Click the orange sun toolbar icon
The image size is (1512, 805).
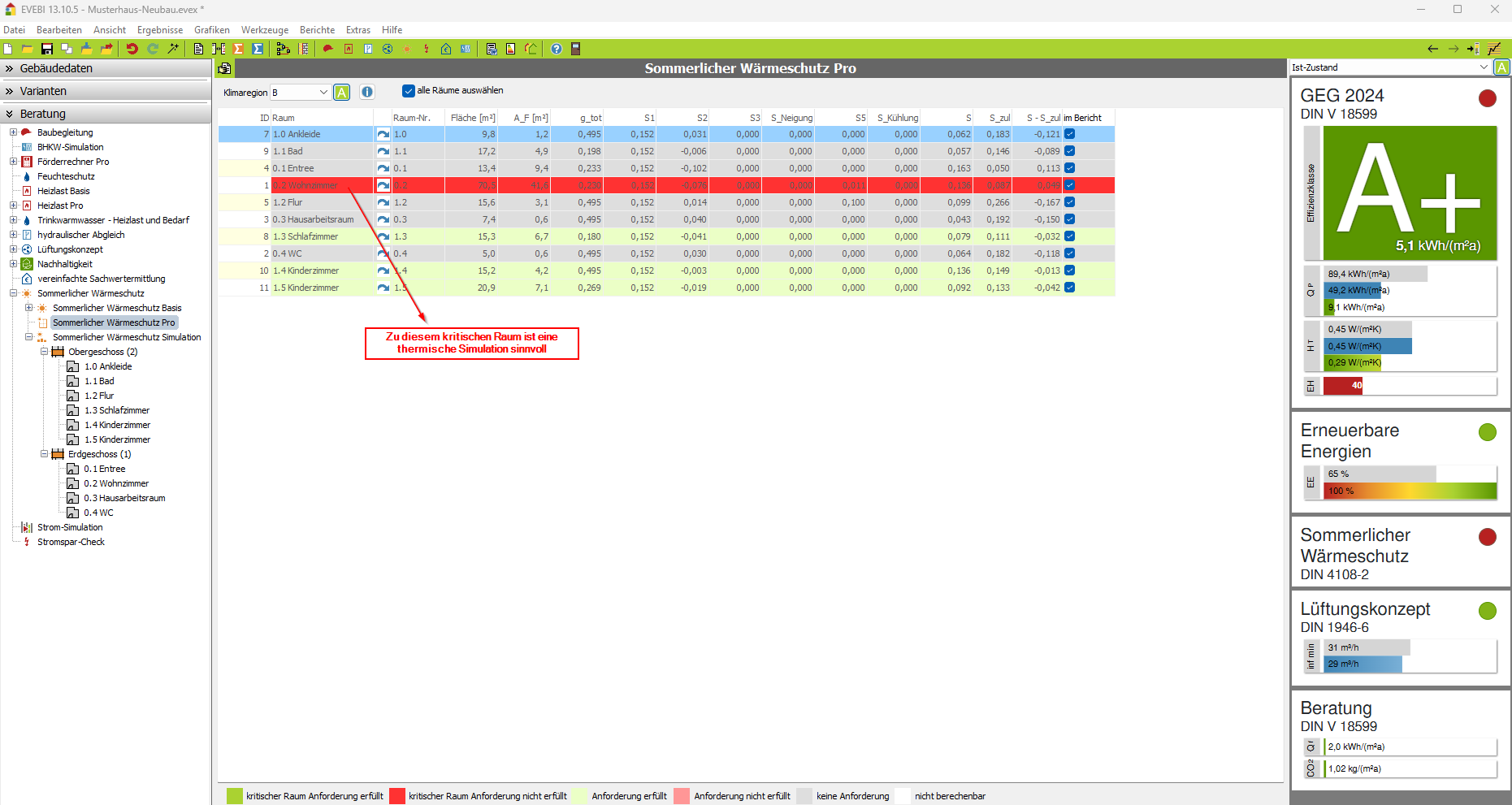[x=407, y=49]
